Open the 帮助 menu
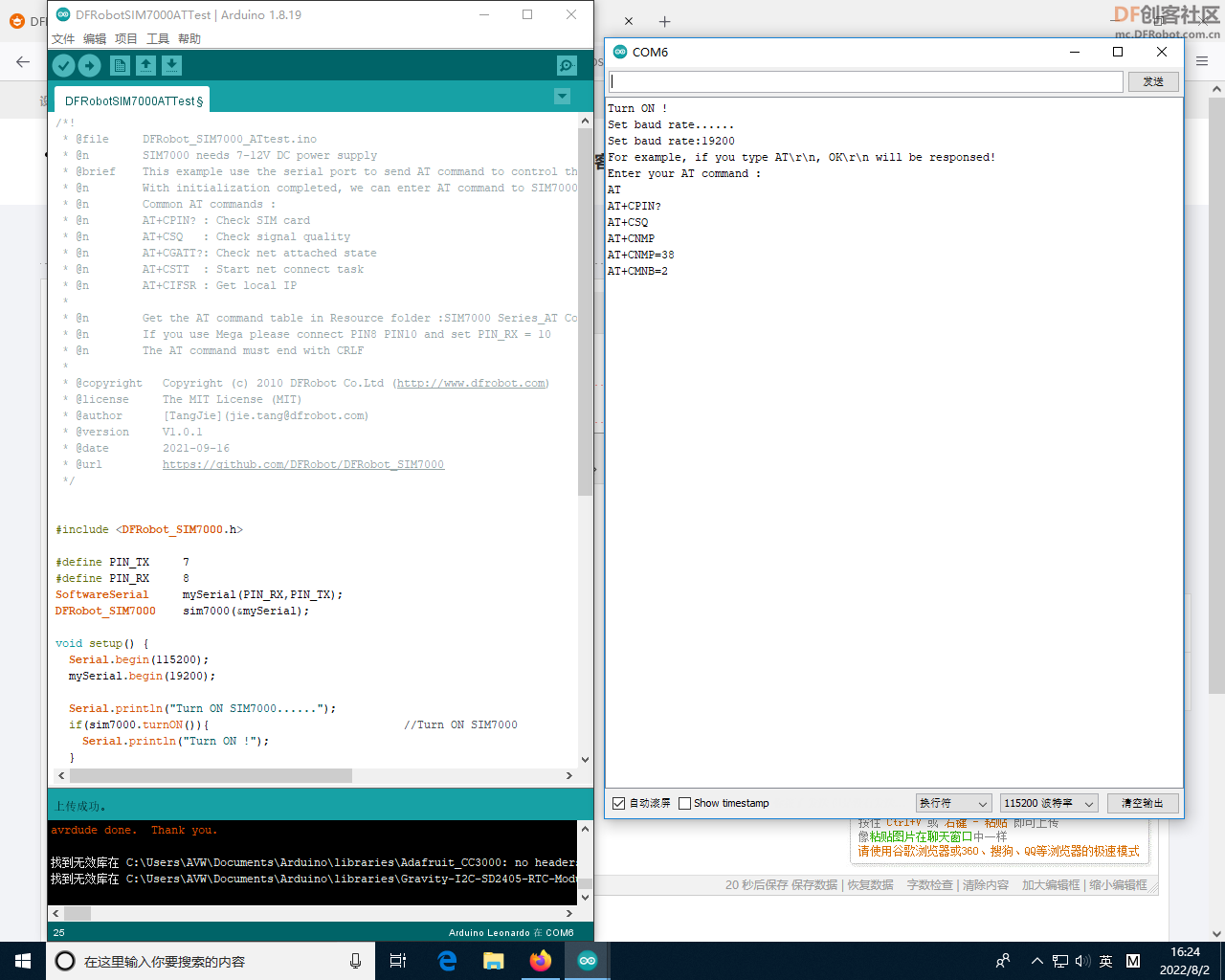1225x980 pixels. point(189,38)
